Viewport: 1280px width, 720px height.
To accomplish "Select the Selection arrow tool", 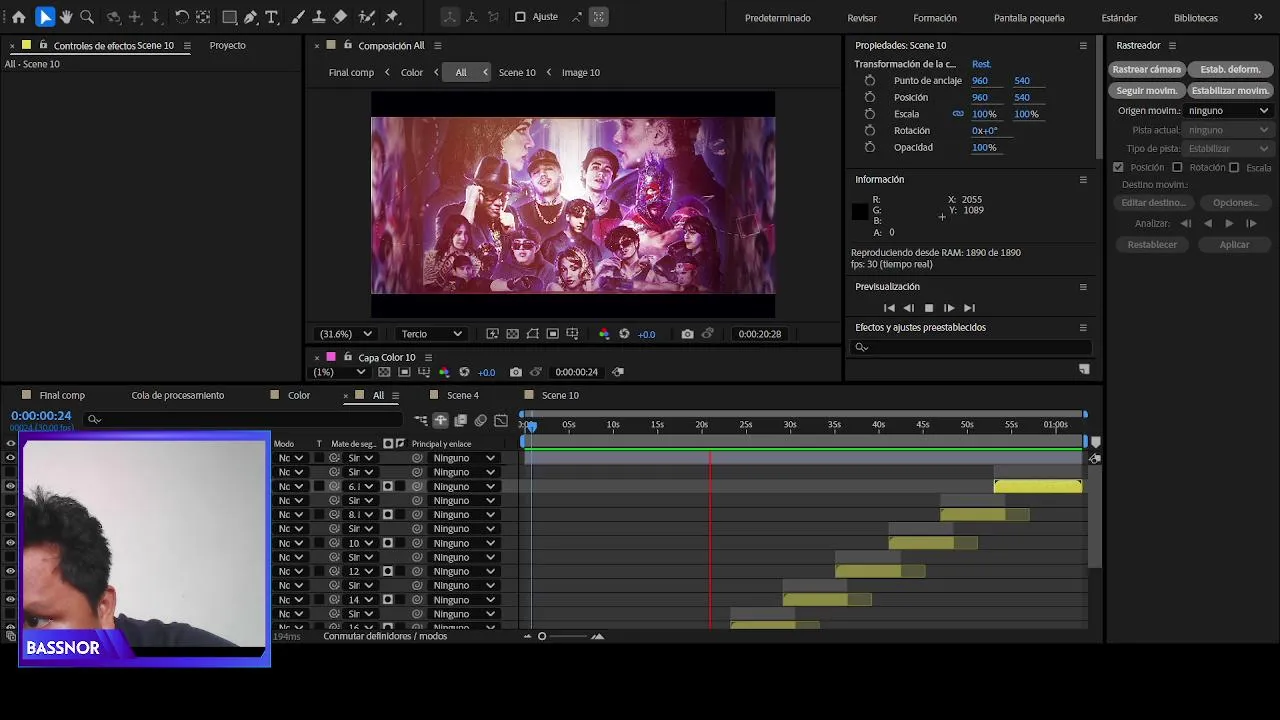I will pyautogui.click(x=45, y=17).
